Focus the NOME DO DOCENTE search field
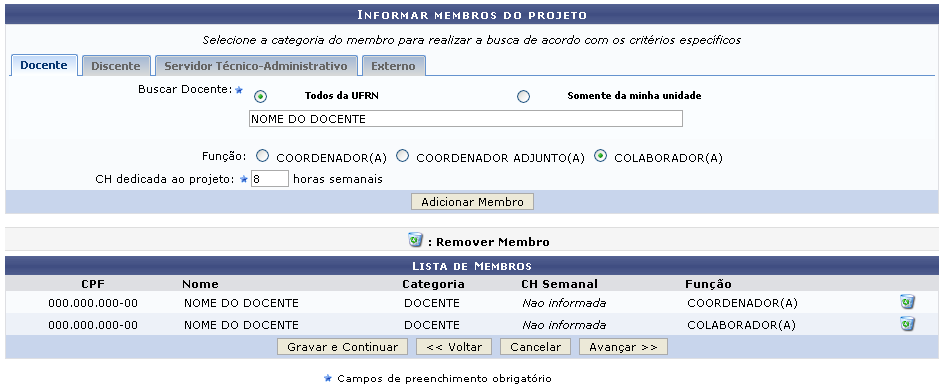 (465, 119)
